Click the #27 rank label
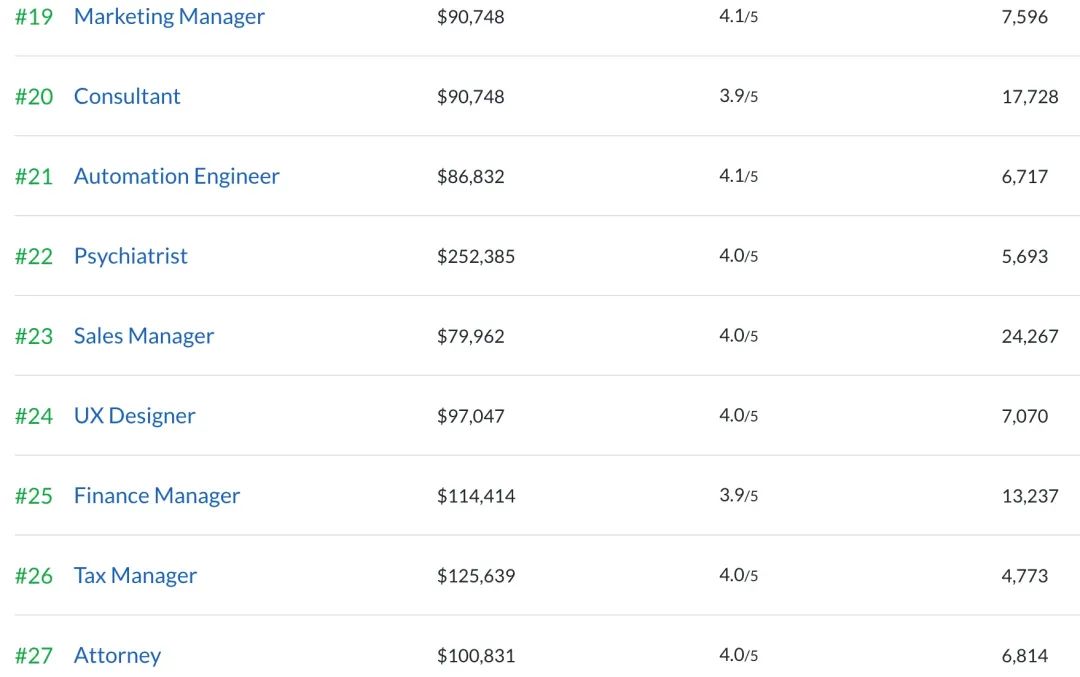This screenshot has width=1080, height=677. 33,656
